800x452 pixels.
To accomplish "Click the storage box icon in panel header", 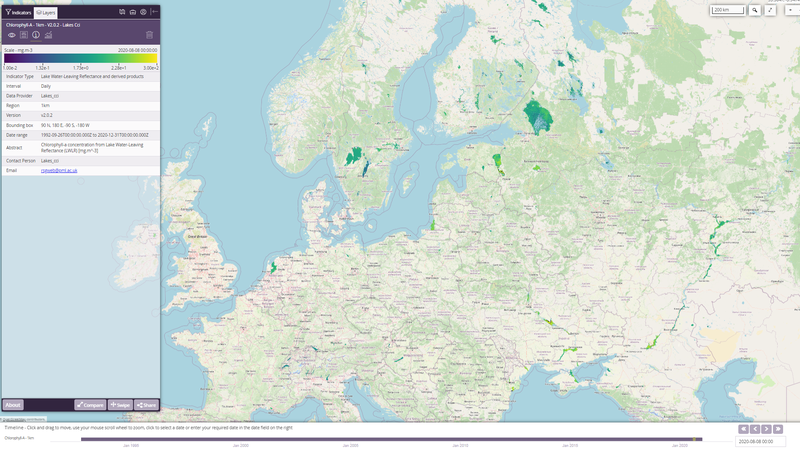I will click(132, 12).
